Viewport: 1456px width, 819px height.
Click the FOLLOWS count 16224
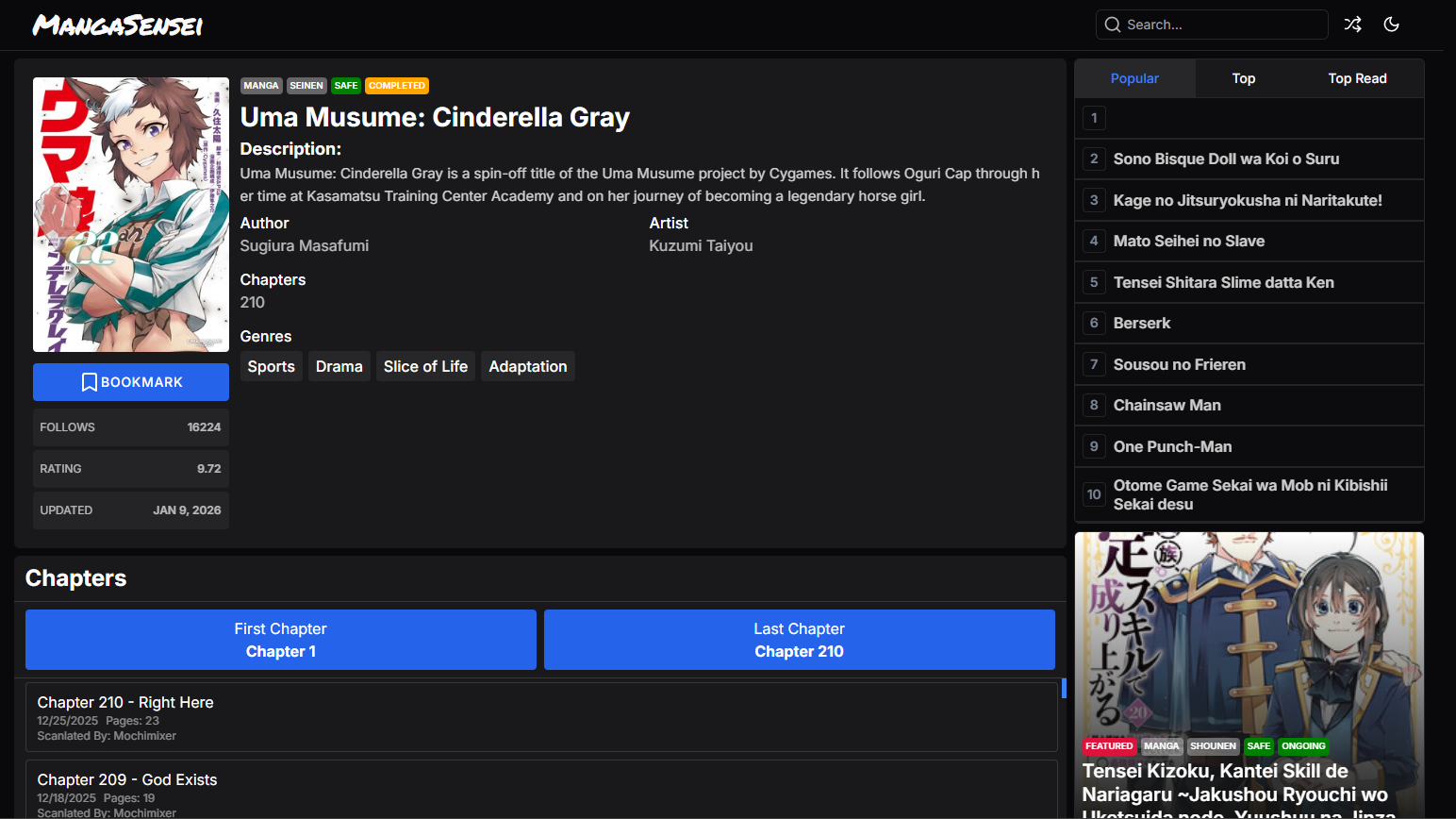204,427
